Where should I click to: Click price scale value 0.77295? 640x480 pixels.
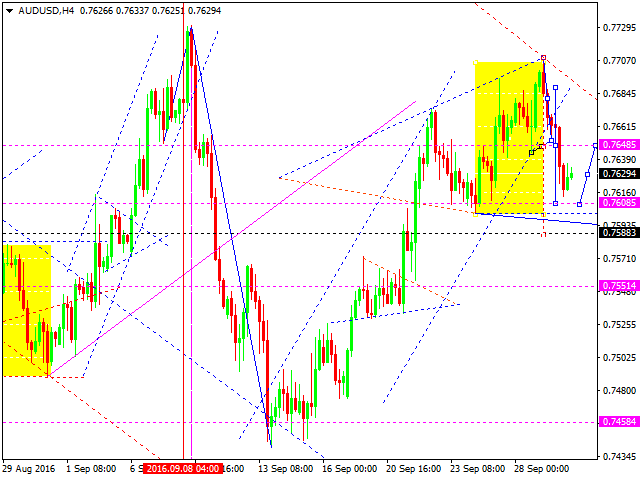tap(619, 28)
